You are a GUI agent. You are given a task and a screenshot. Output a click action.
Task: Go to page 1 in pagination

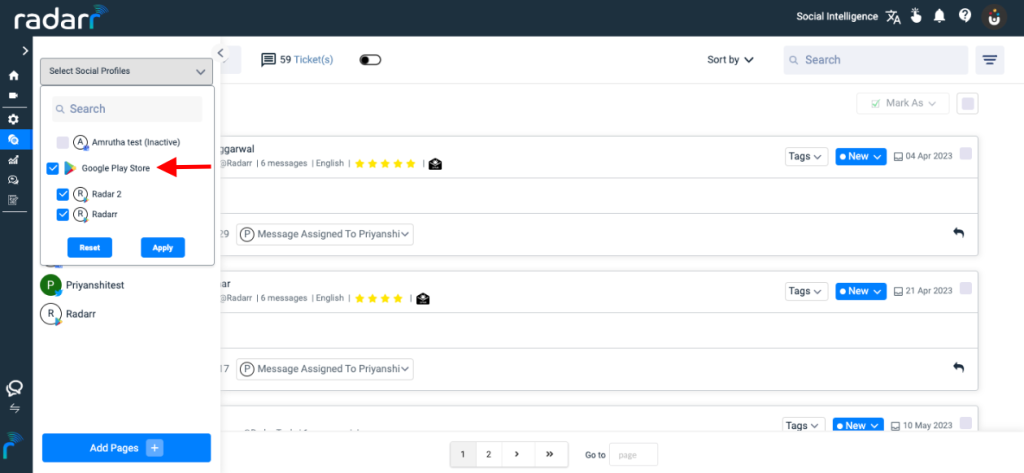pos(463,454)
